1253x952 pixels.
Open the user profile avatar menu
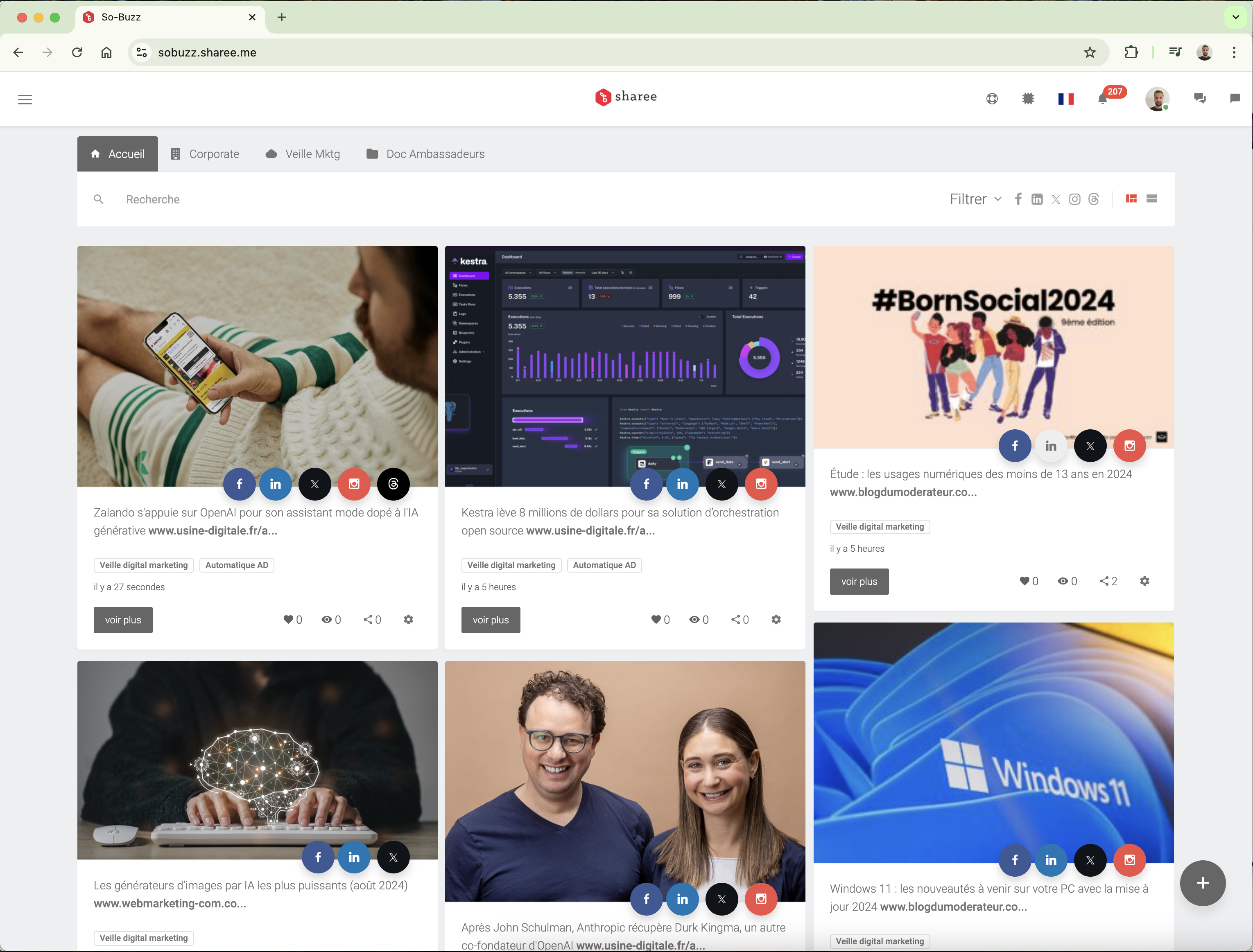1157,99
